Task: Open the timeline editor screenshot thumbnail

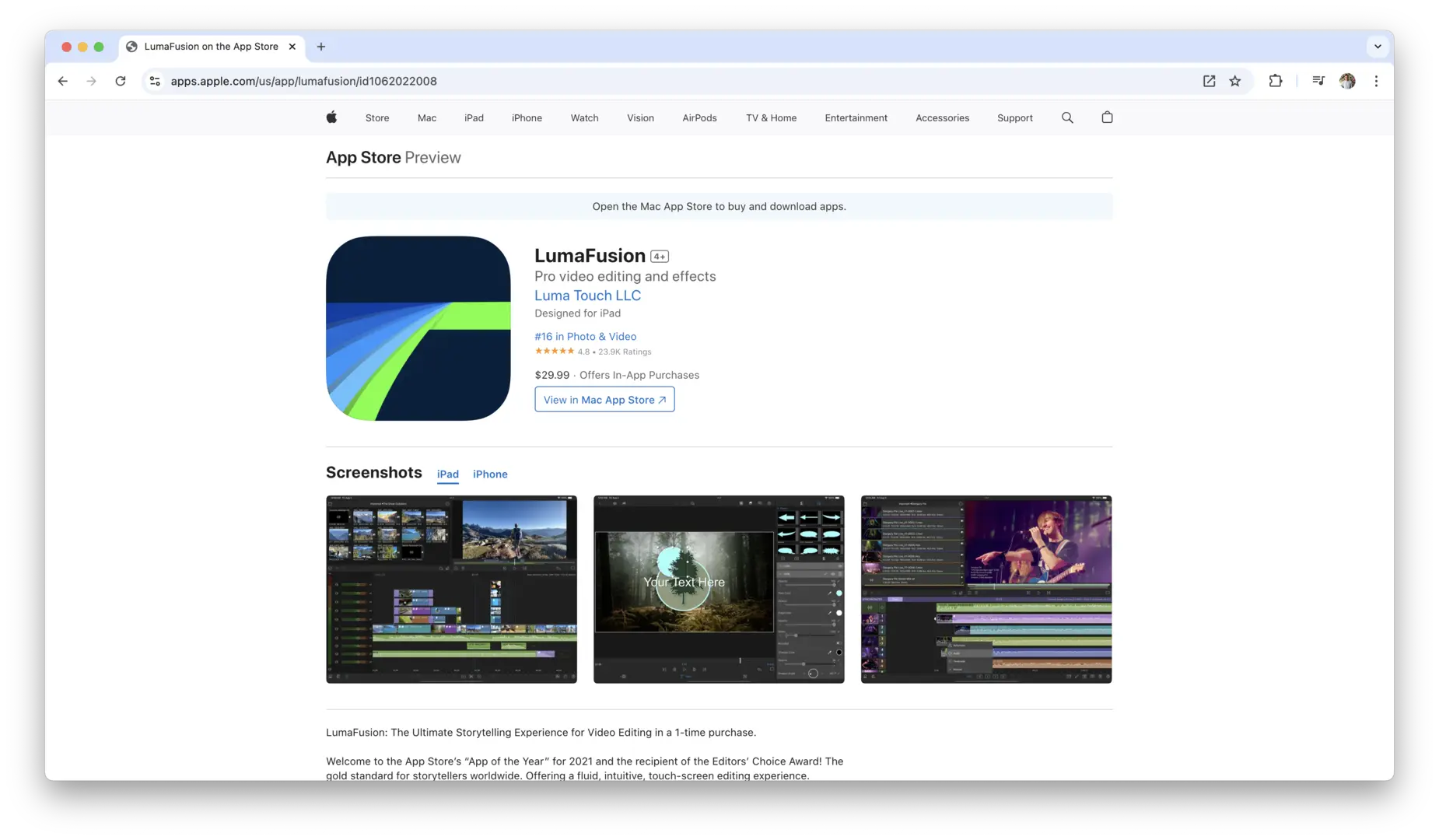Action: pyautogui.click(x=451, y=590)
